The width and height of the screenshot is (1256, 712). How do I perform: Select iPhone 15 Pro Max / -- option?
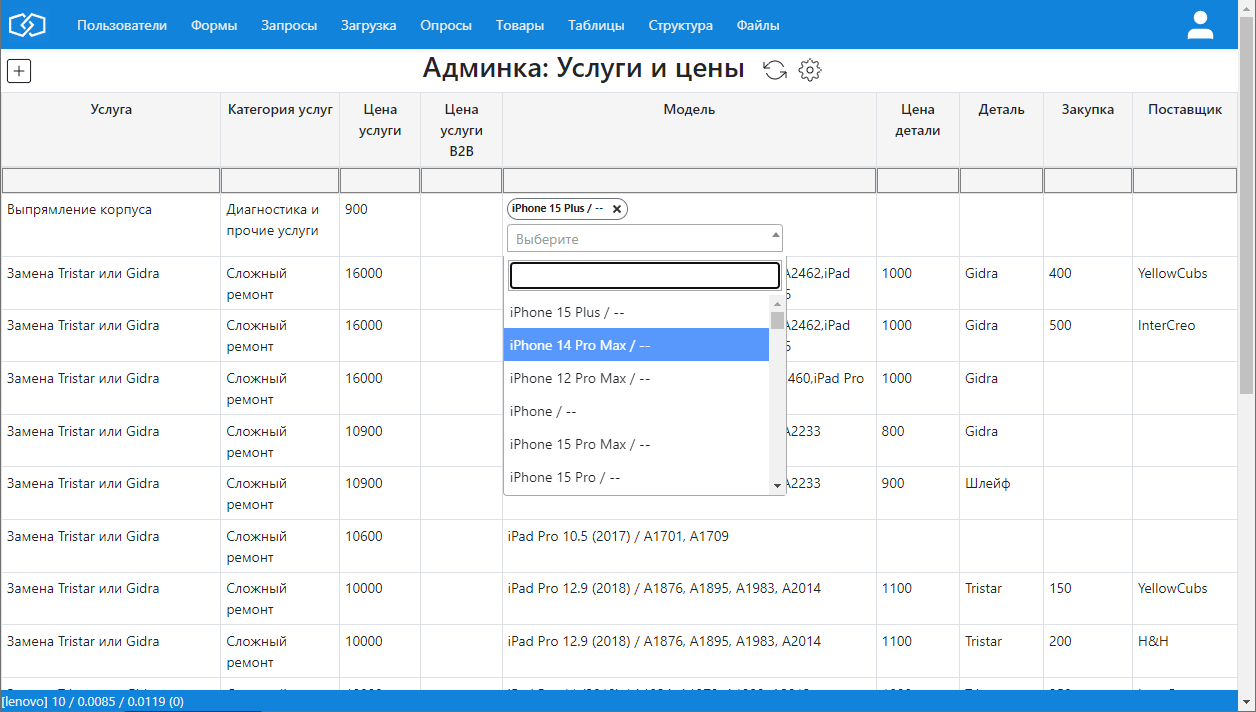636,444
